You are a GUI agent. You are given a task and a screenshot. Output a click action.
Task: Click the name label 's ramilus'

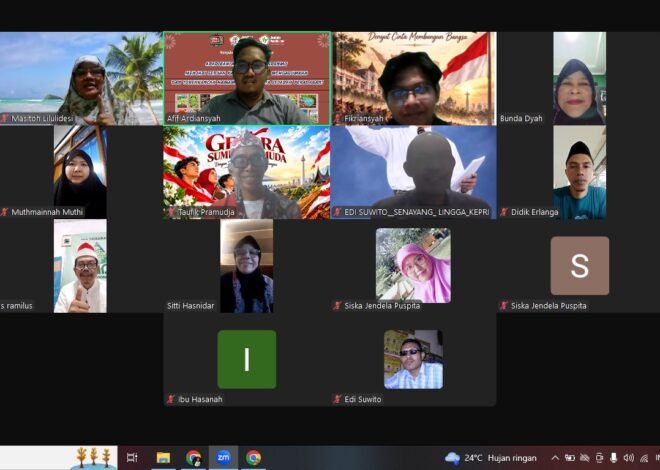pos(16,305)
